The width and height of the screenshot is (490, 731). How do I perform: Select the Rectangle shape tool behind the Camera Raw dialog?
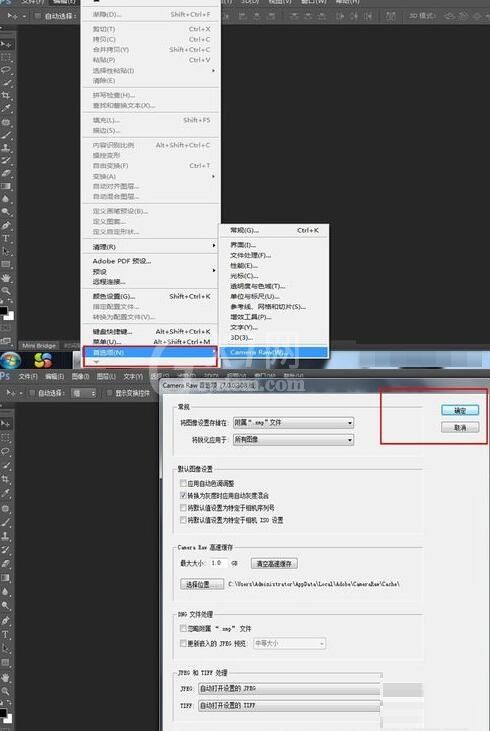[6, 662]
